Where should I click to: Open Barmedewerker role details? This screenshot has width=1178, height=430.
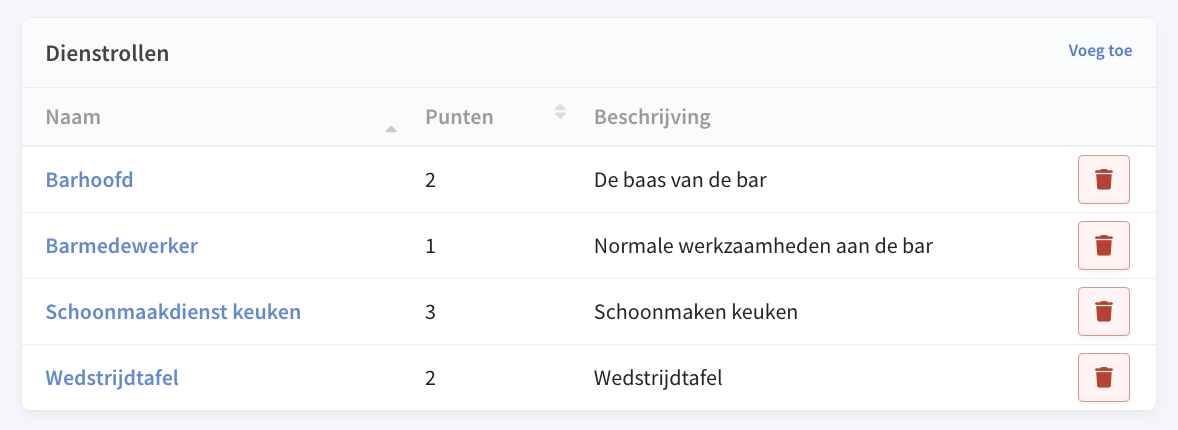click(122, 246)
